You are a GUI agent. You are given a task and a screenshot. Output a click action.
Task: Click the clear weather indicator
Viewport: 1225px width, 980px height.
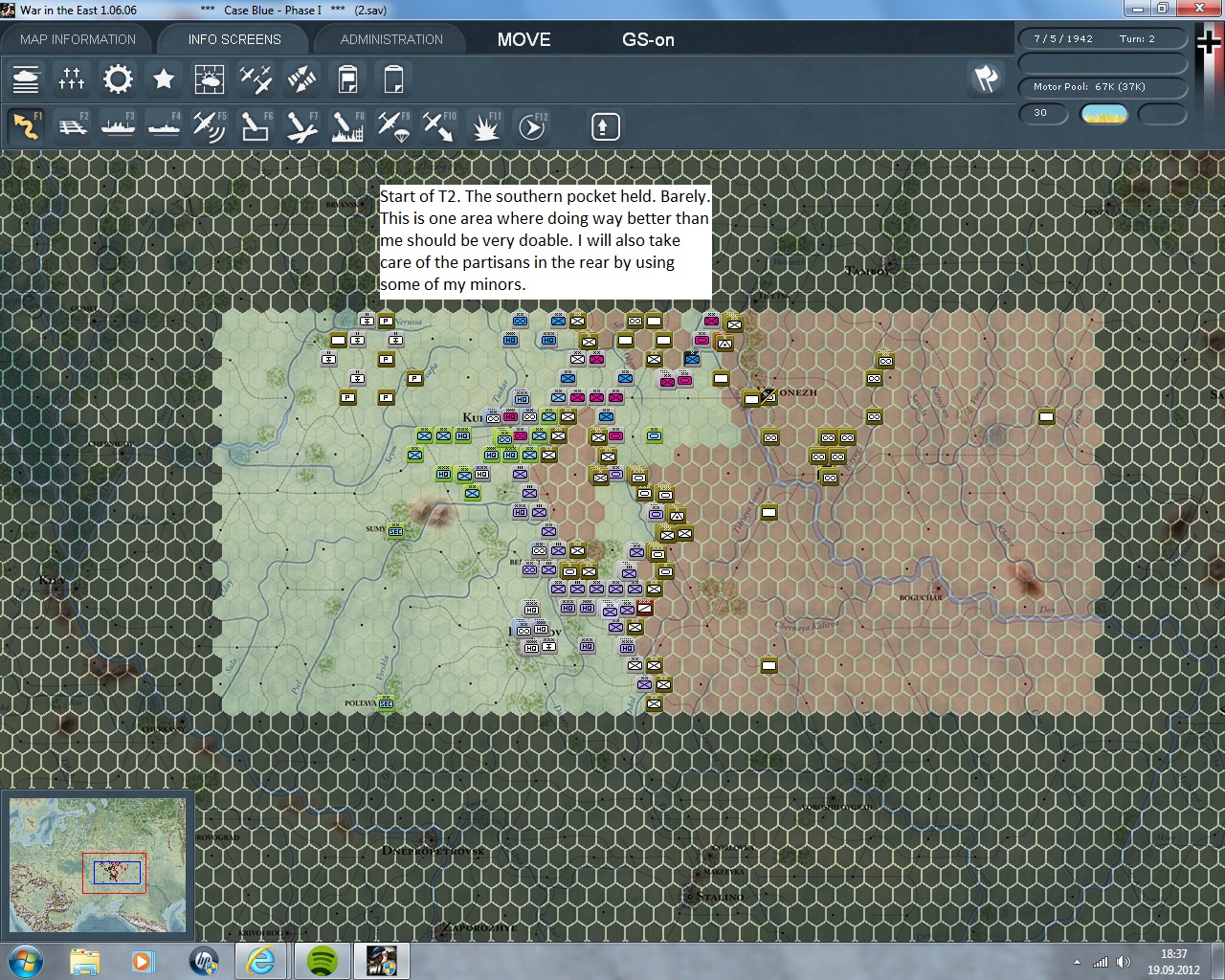click(1103, 114)
